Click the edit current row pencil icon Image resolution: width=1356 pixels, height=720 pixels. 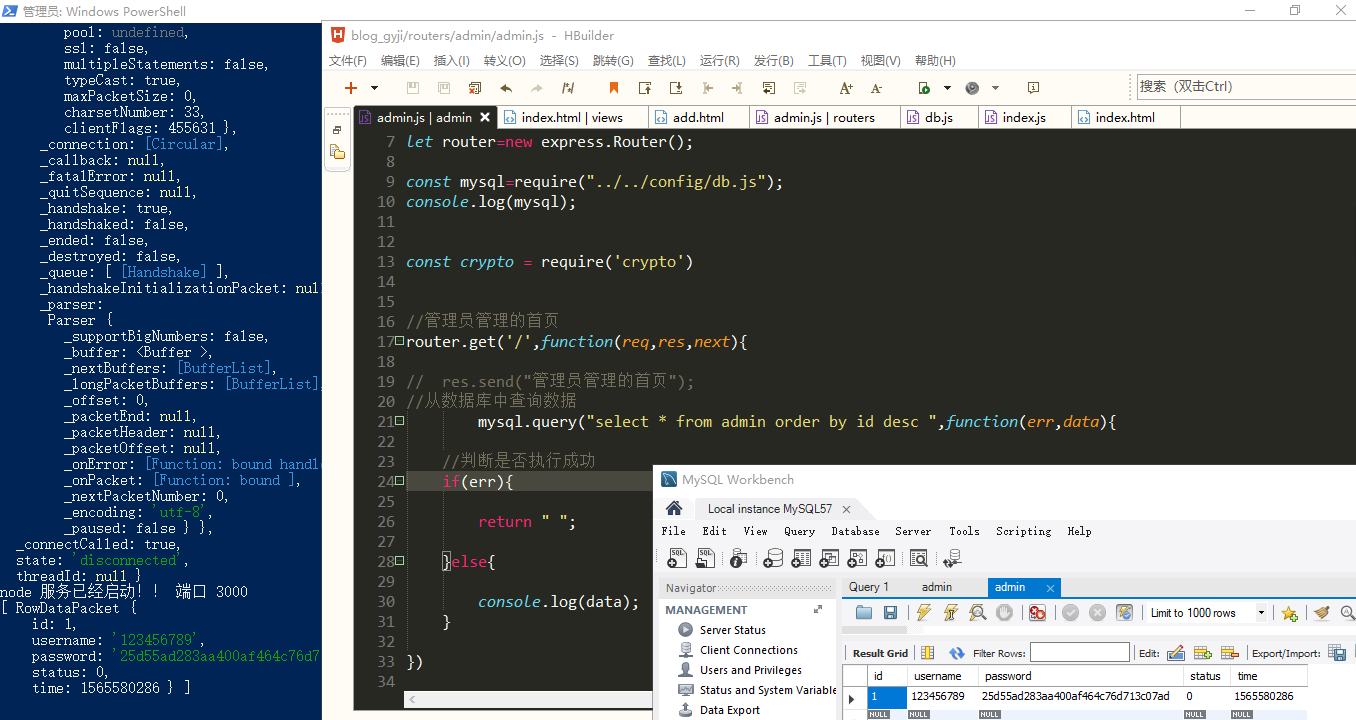click(1176, 653)
